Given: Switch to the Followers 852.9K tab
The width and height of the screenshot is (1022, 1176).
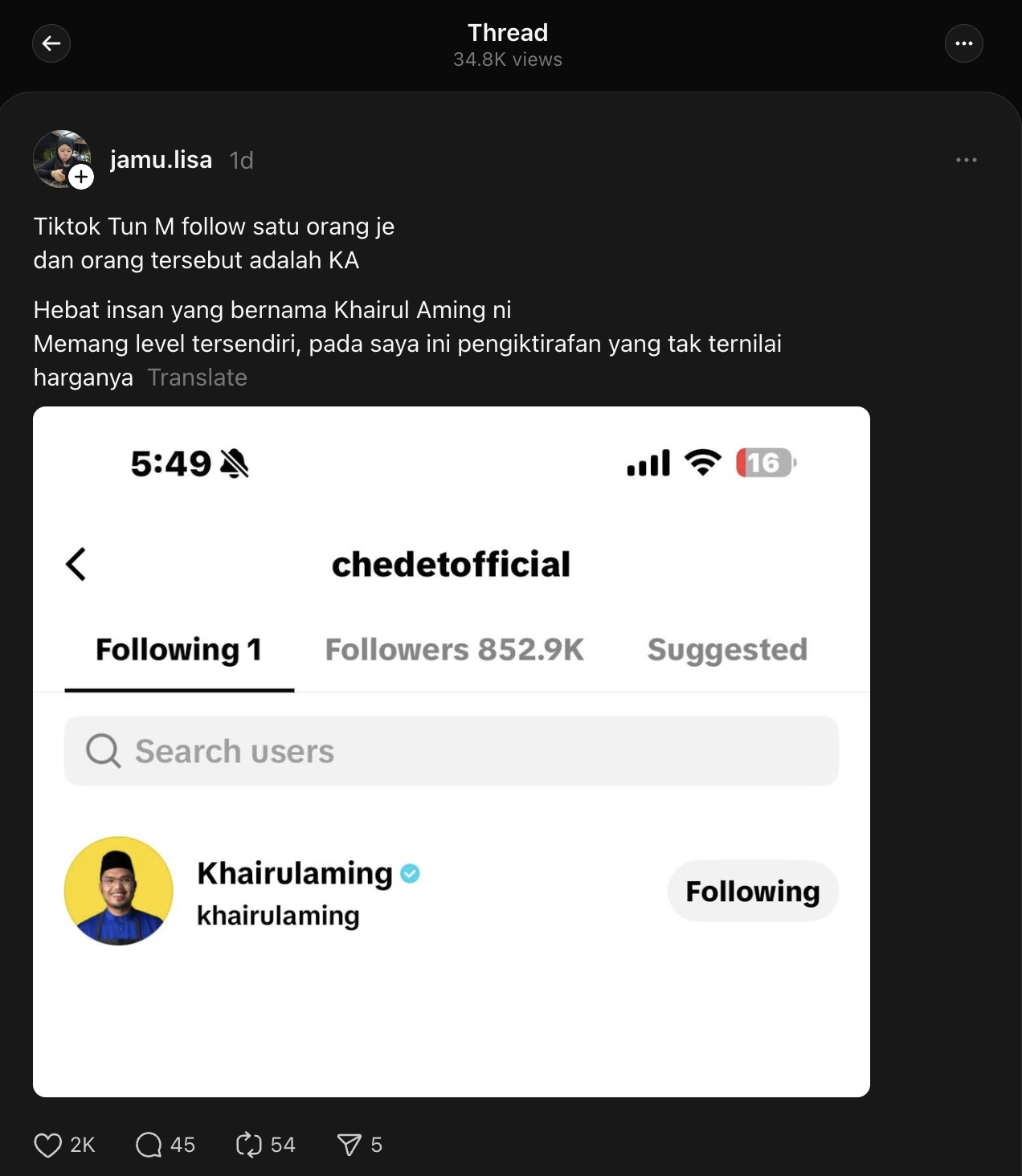Looking at the screenshot, I should click(x=454, y=650).
